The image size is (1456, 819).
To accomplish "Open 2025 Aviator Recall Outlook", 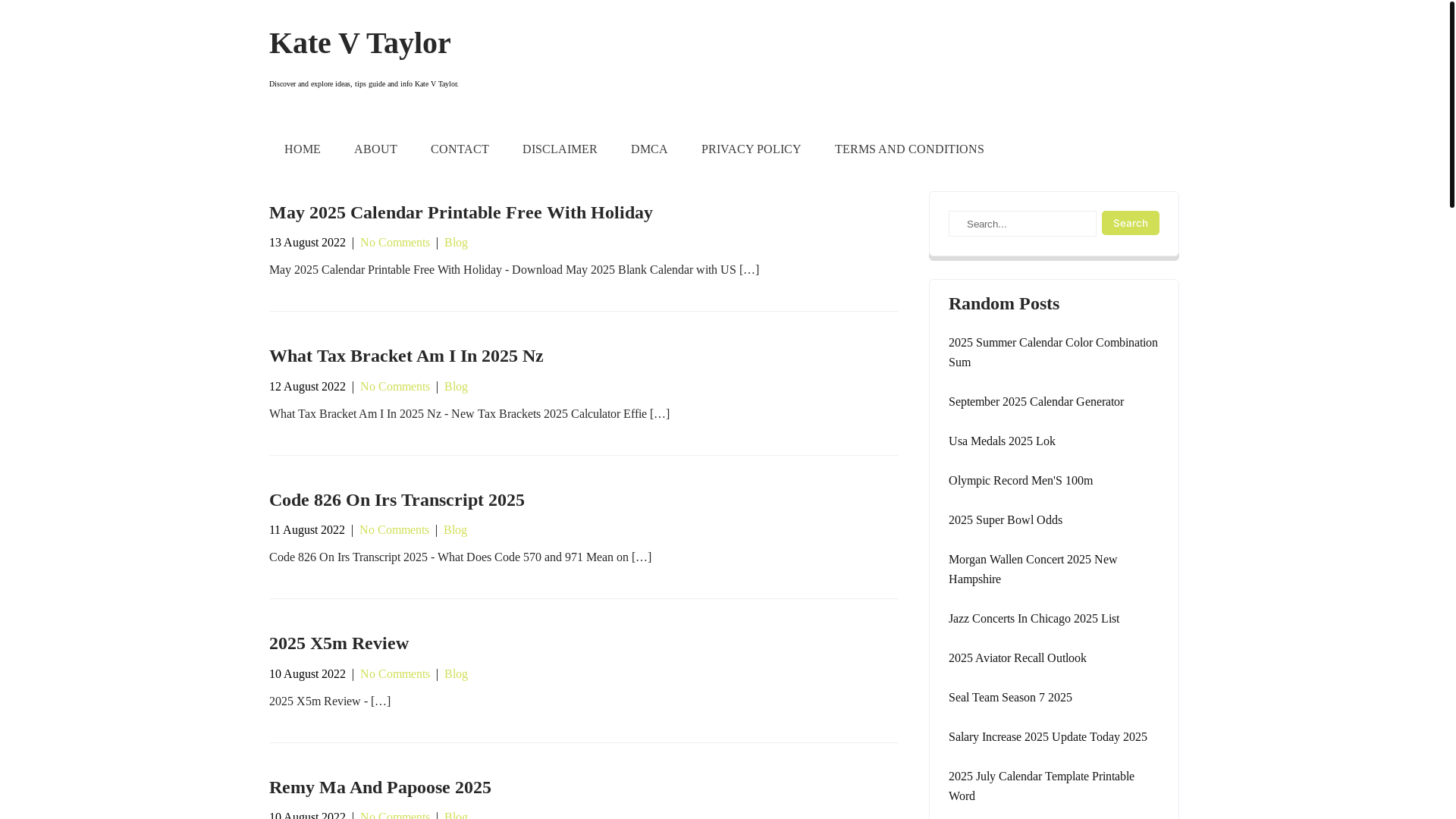I will [1018, 658].
